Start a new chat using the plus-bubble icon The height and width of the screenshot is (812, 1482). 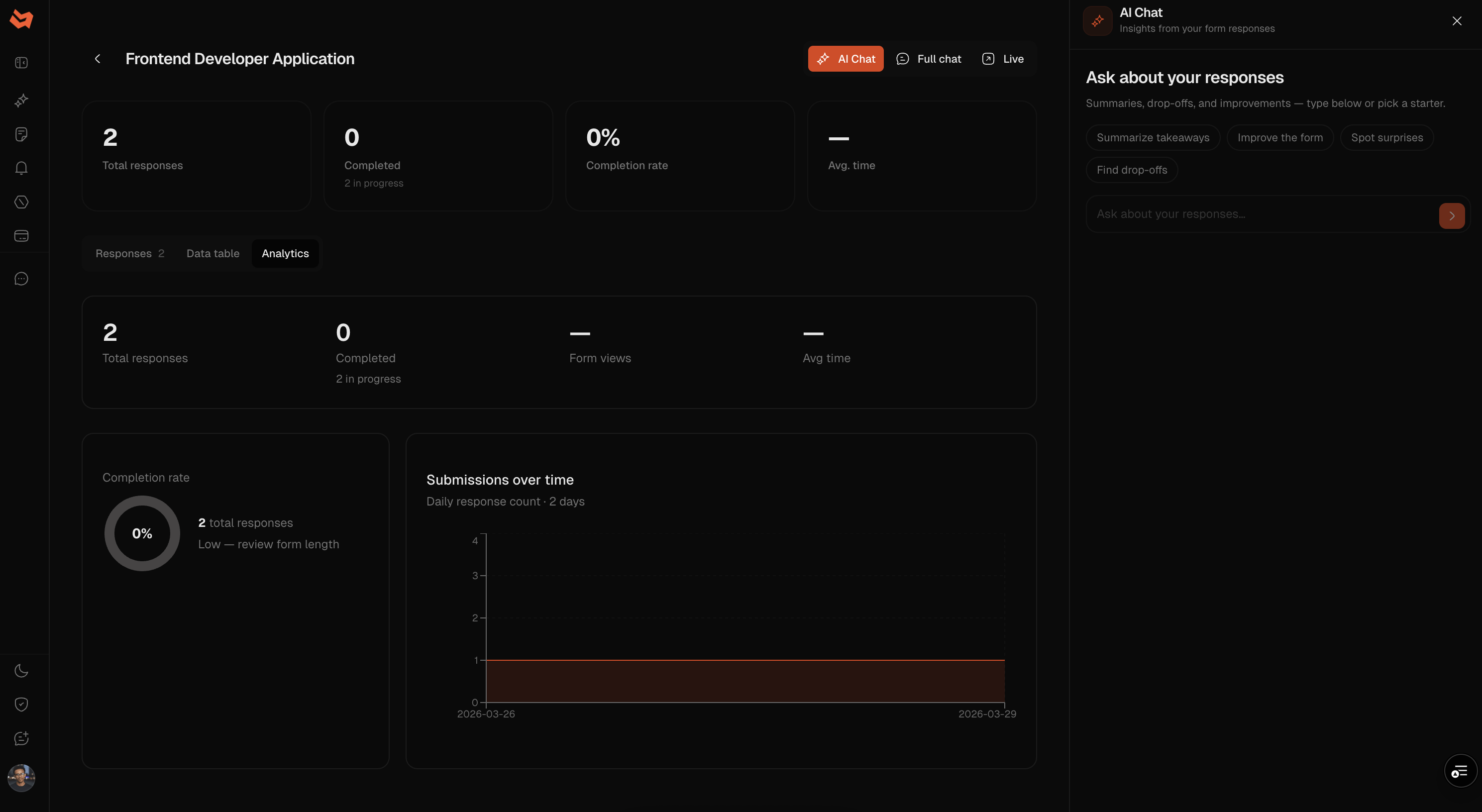coord(21,738)
